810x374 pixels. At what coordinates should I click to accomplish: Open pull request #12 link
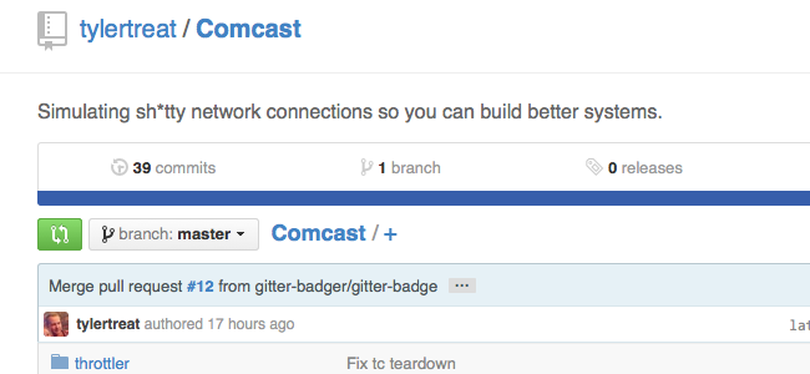point(200,286)
